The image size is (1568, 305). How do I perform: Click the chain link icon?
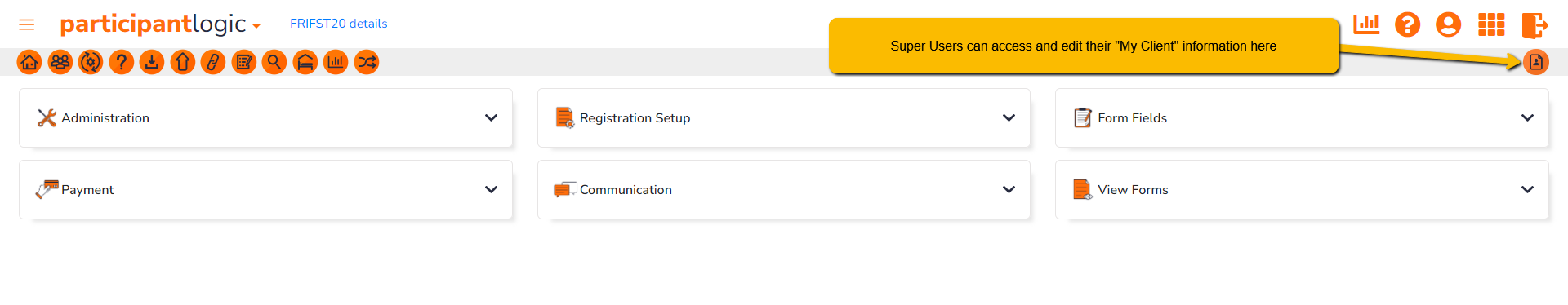point(213,62)
